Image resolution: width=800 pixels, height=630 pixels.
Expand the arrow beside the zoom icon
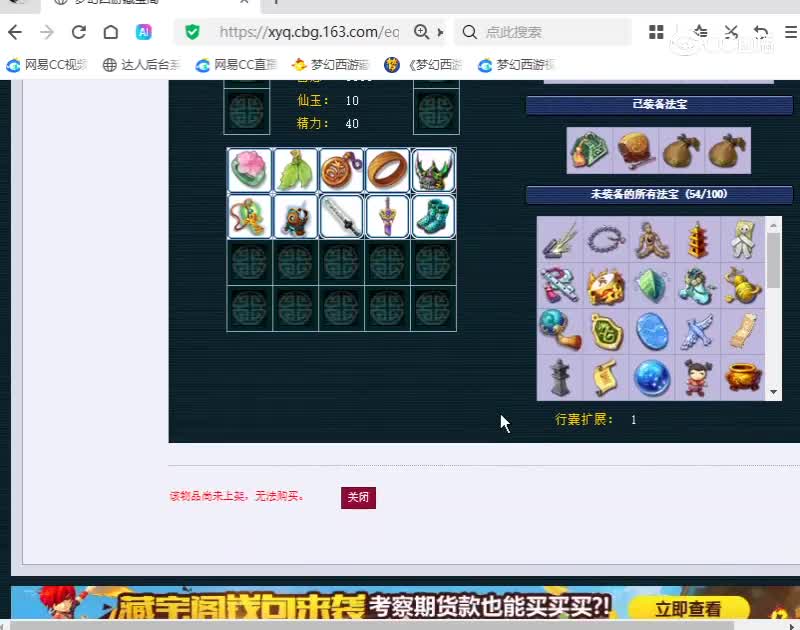click(440, 33)
